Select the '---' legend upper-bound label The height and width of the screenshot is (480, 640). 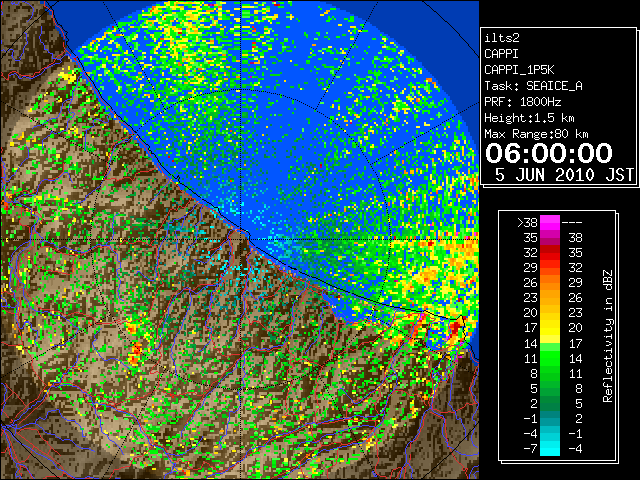572,223
